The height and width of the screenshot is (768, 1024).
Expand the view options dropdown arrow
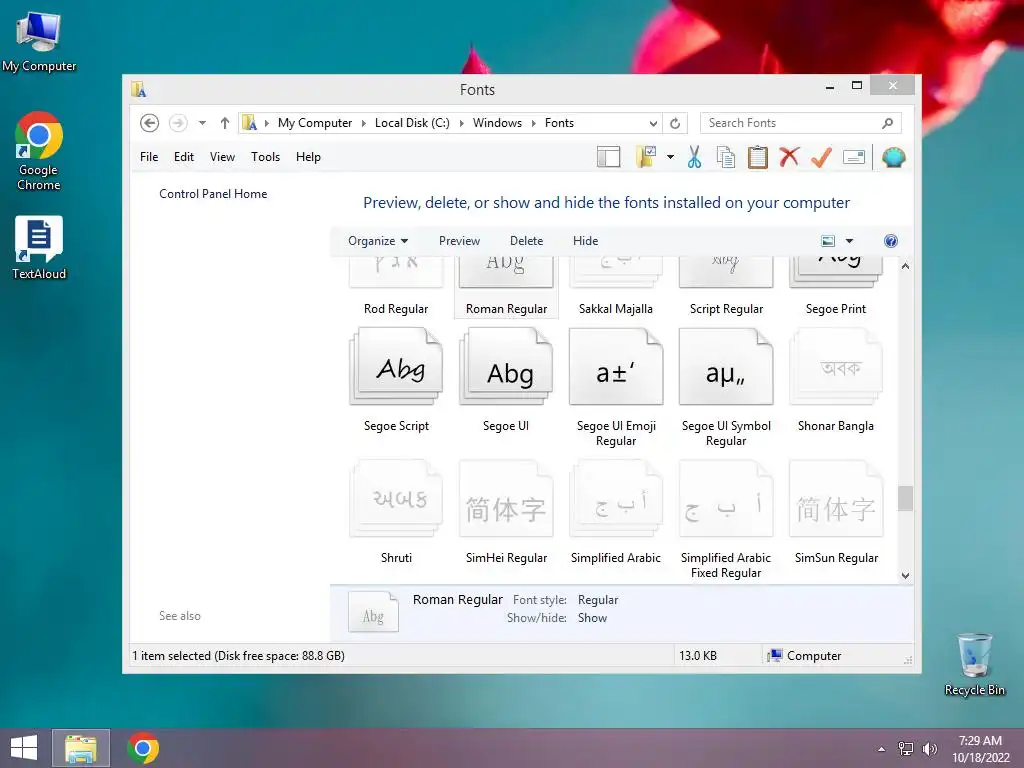[849, 241]
